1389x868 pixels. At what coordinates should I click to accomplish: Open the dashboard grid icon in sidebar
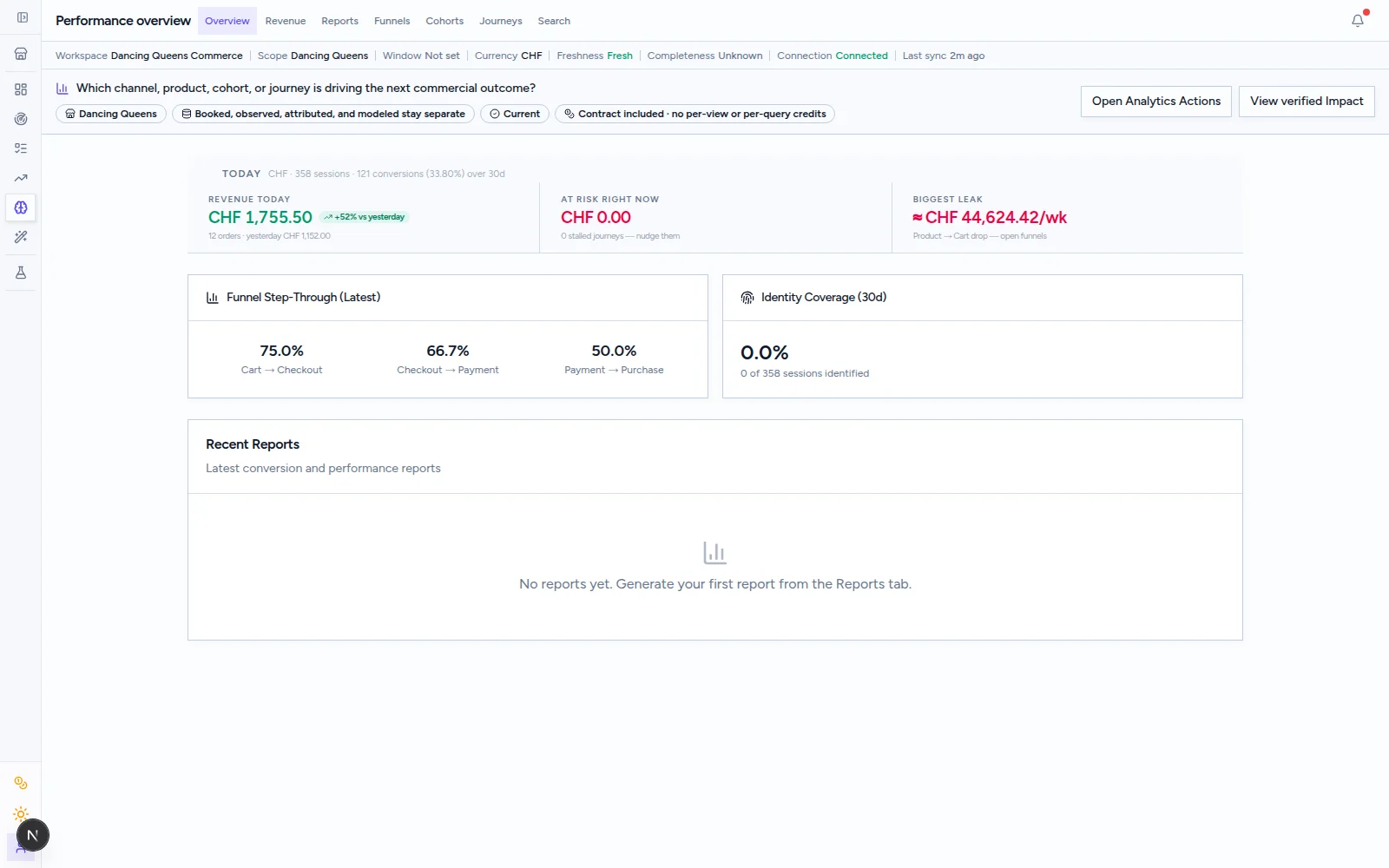21,89
